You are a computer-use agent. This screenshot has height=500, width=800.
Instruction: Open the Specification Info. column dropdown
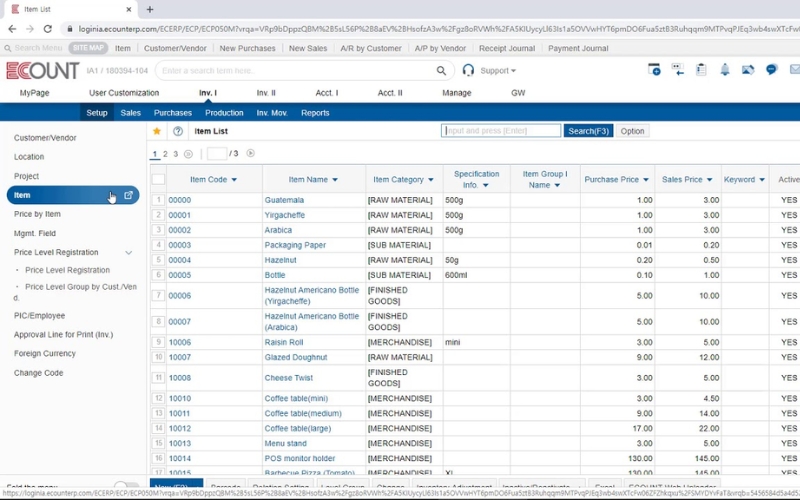coord(486,185)
